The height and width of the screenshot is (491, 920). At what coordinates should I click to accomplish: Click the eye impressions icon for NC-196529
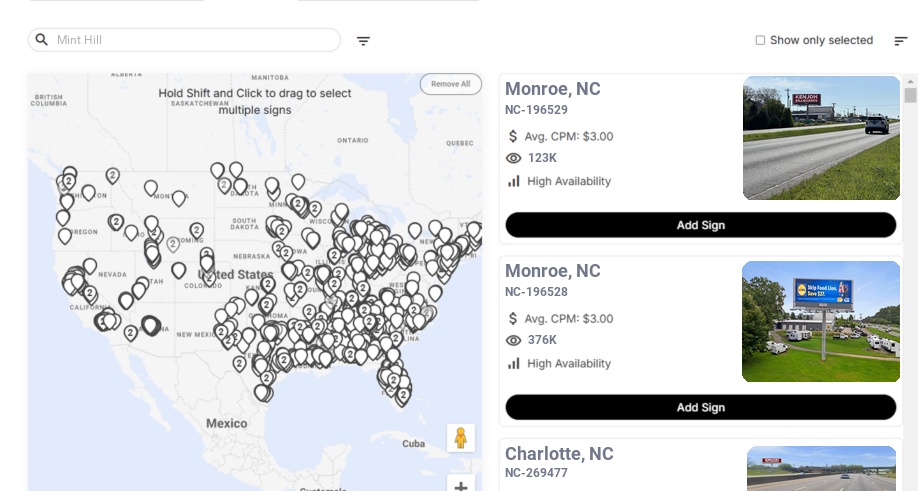tap(514, 158)
